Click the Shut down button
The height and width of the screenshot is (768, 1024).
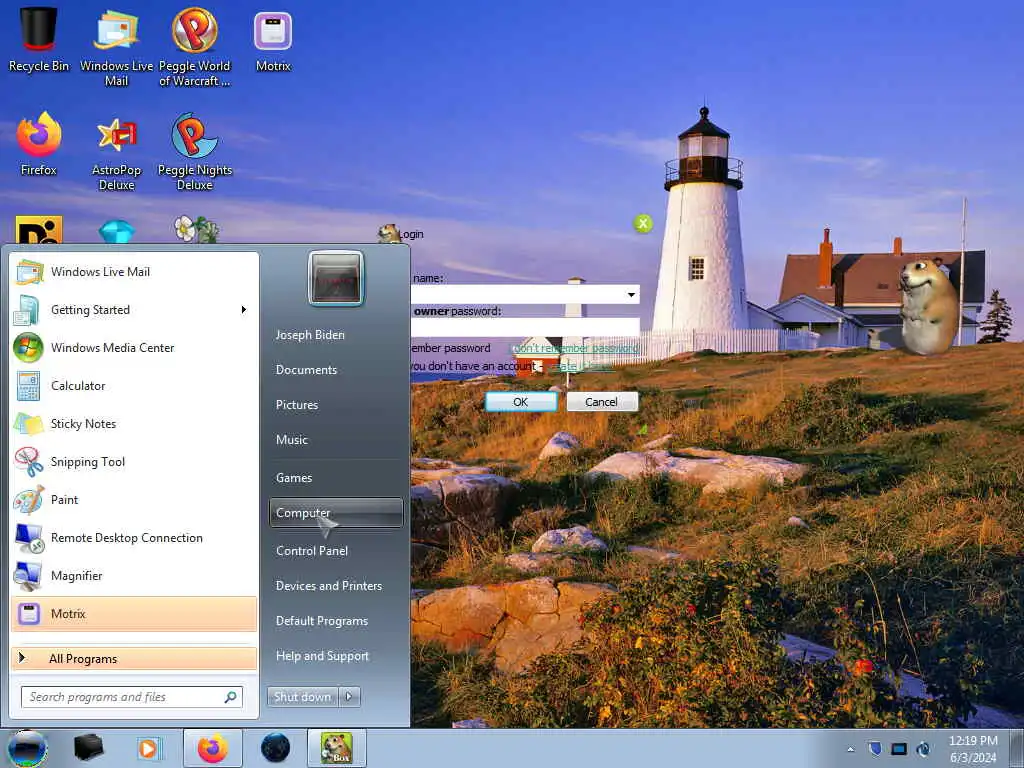pos(303,697)
